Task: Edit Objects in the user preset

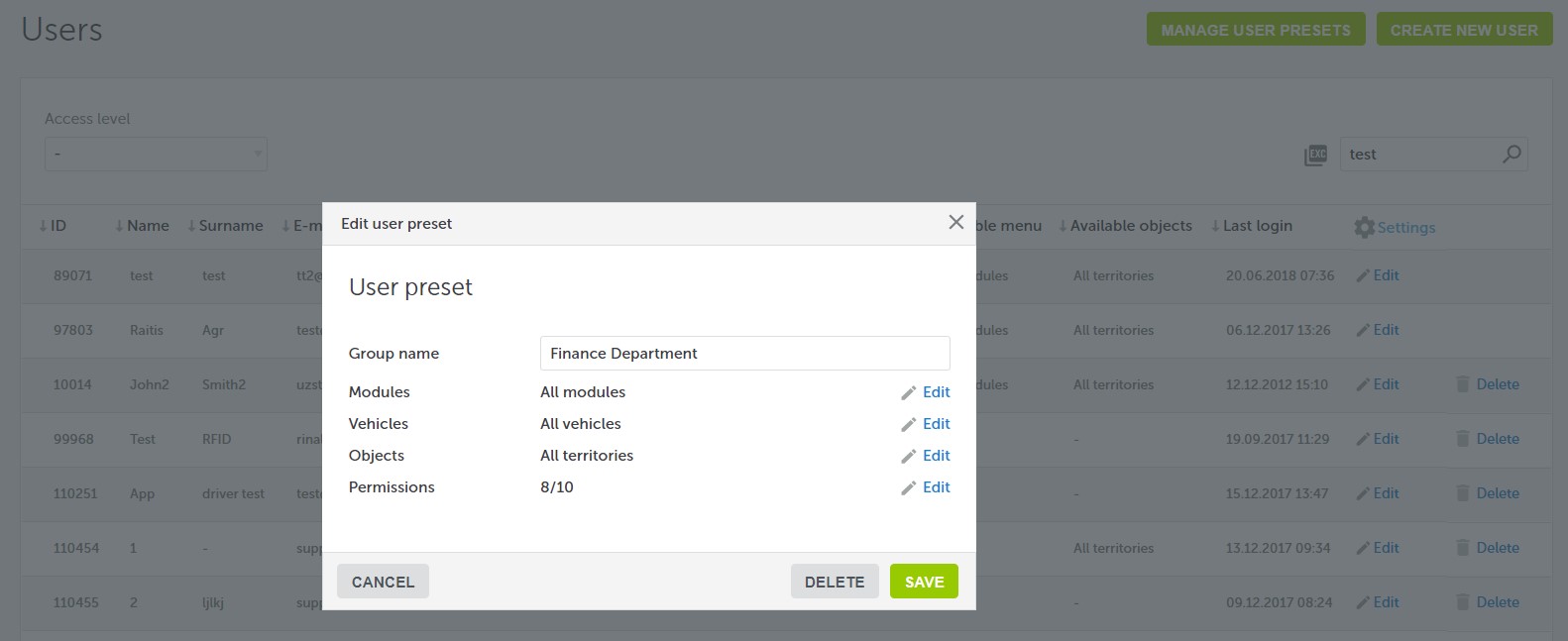Action: pyautogui.click(x=936, y=456)
